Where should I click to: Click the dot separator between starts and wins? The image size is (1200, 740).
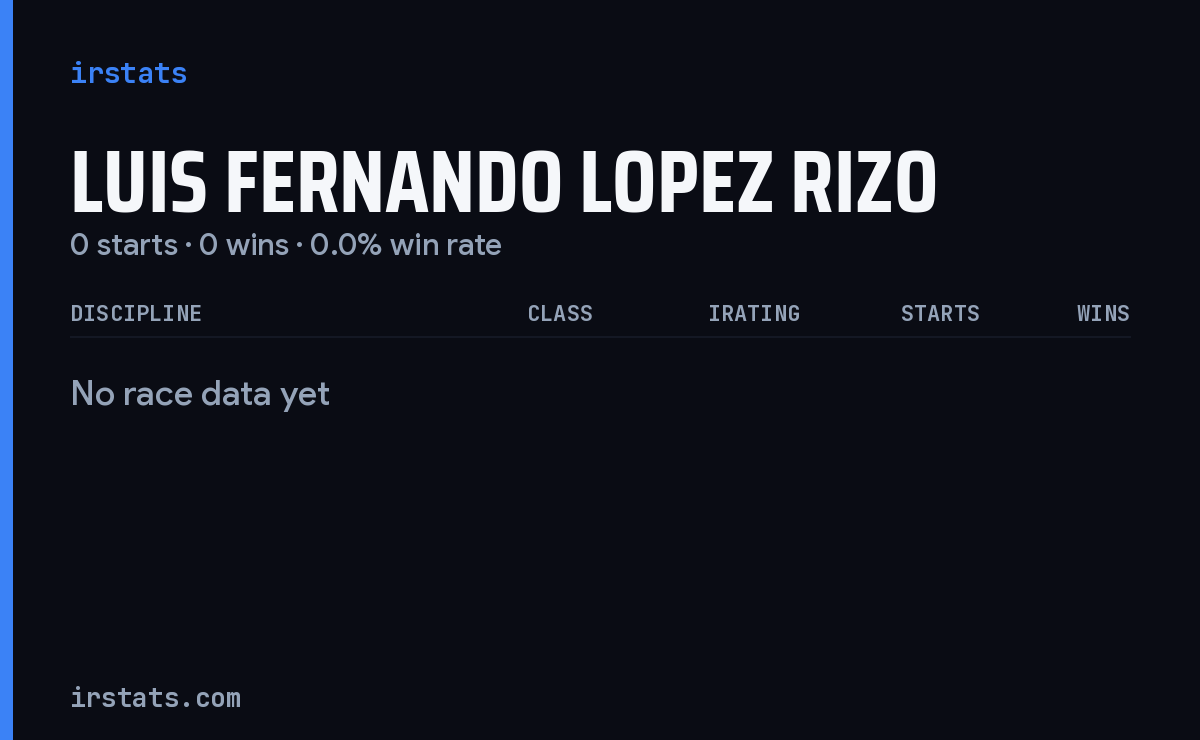(188, 246)
